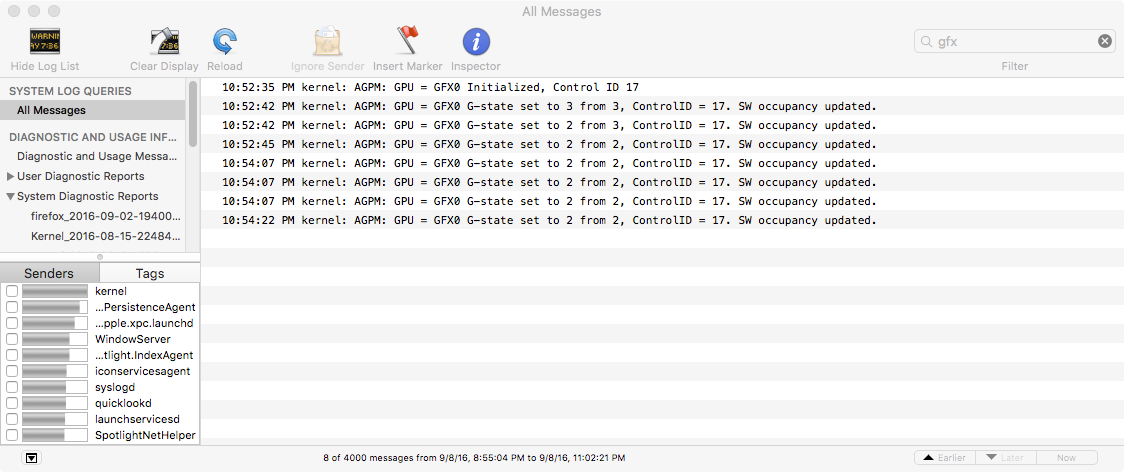Enable the WindowServer sender checkbox
The image size is (1124, 472).
(x=11, y=339)
